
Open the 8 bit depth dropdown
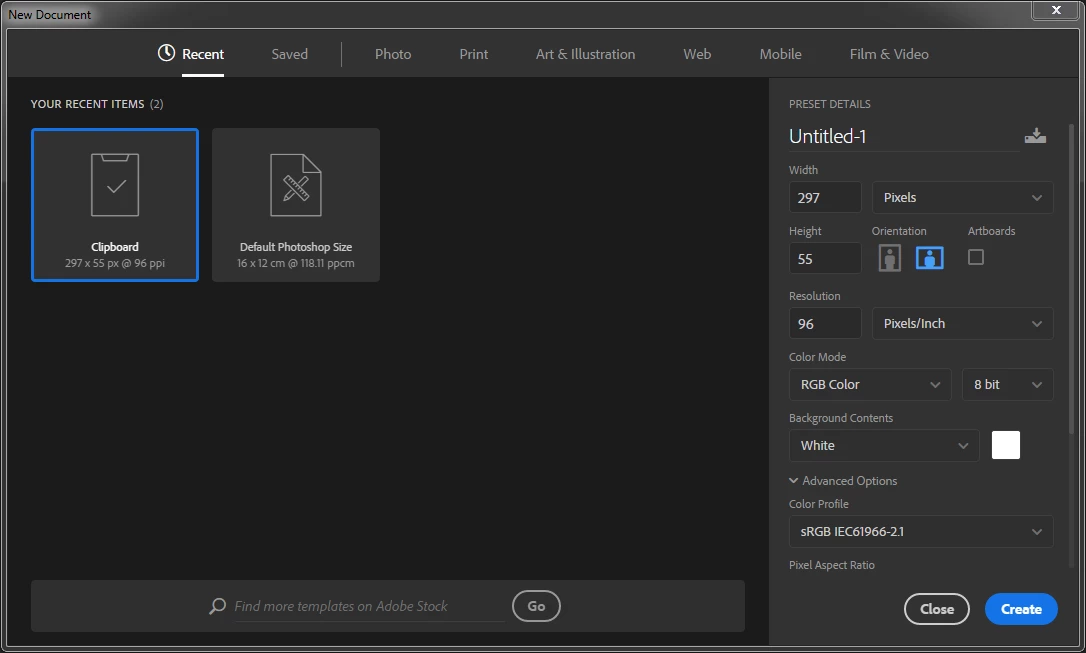tap(1007, 384)
